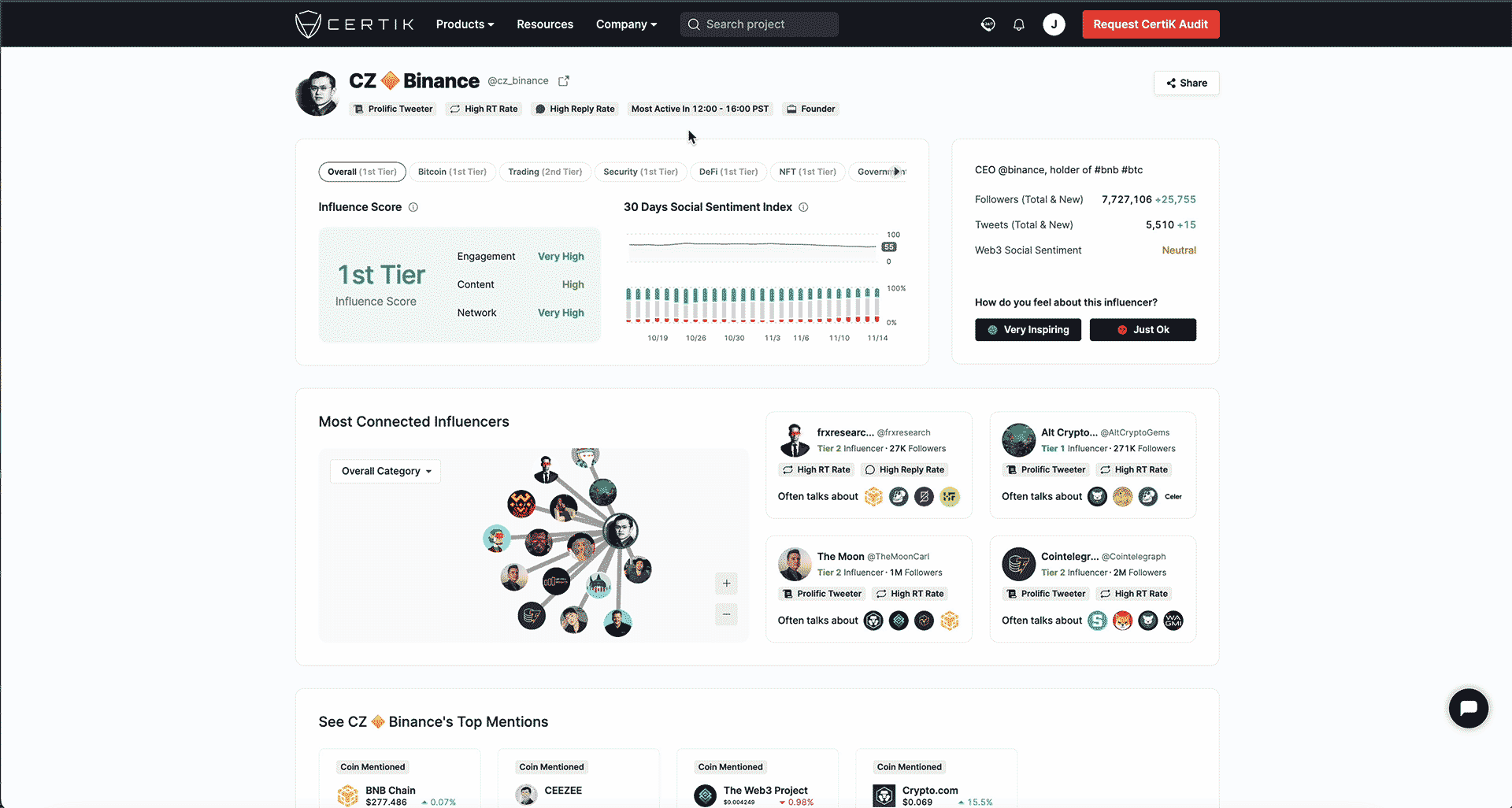Expand the Company menu
Screen dimensions: 1512x808
point(627,24)
